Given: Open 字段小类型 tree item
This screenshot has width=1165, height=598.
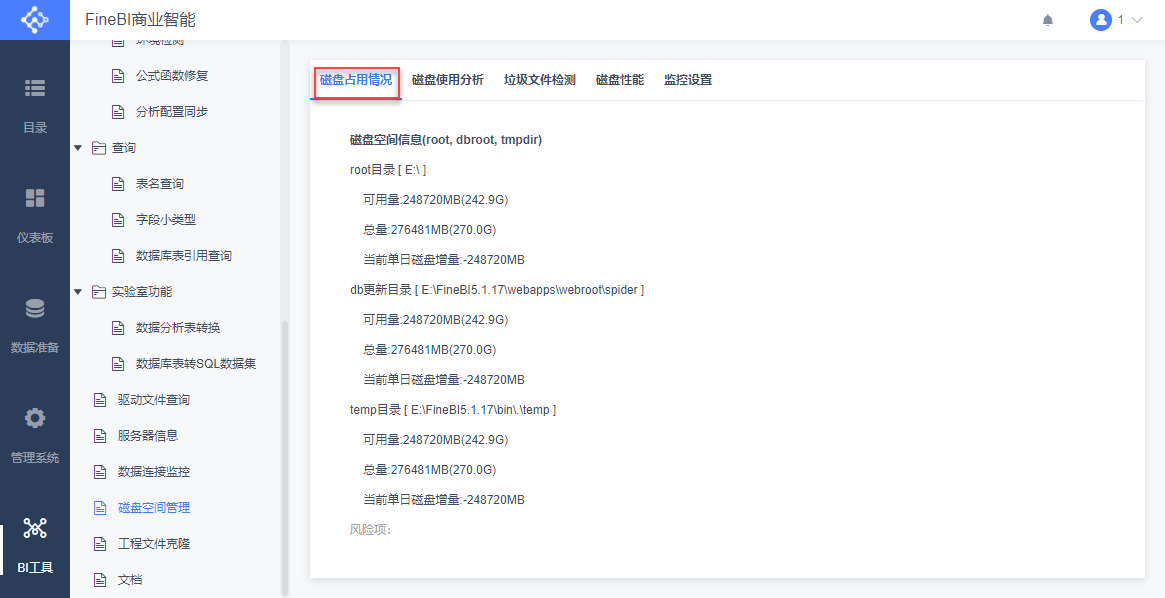Looking at the screenshot, I should tap(166, 220).
